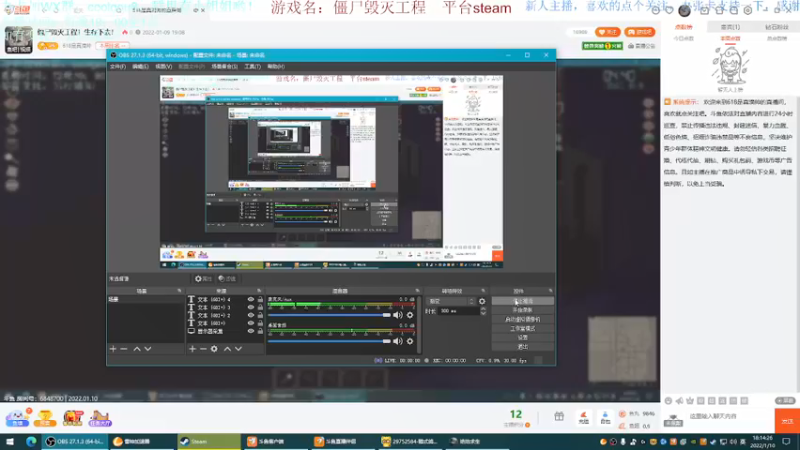Image resolution: width=800 pixels, height=450 pixels.
Task: Open Settings from the Controls panel
Action: tap(522, 338)
